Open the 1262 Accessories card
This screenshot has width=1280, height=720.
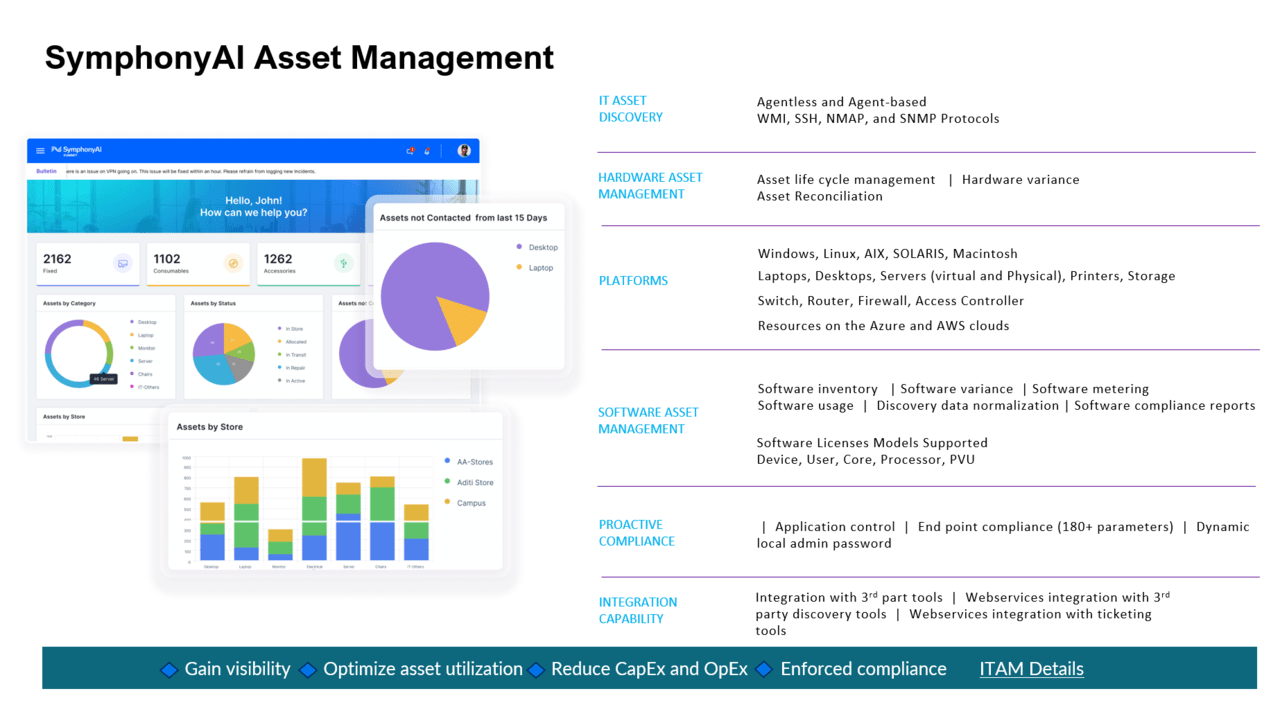pos(308,264)
